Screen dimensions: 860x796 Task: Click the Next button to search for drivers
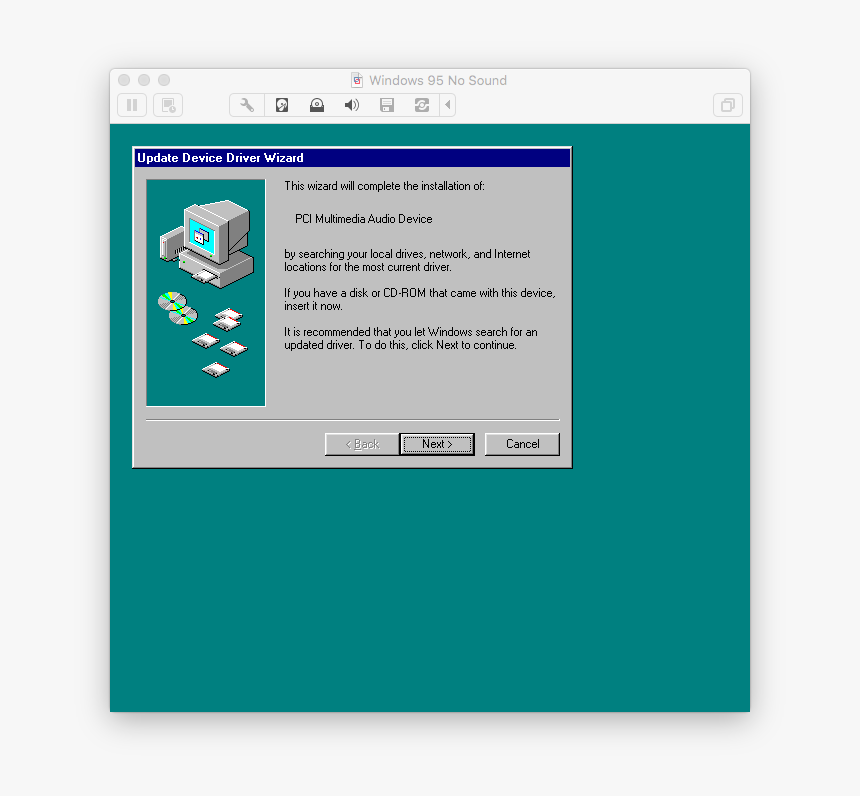pos(437,443)
